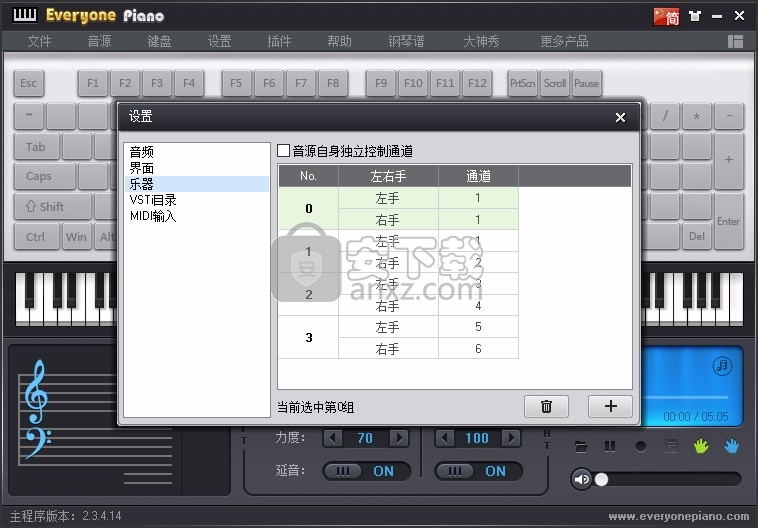Open the skin shirt icon in title bar
The height and width of the screenshot is (528, 758).
tap(695, 16)
